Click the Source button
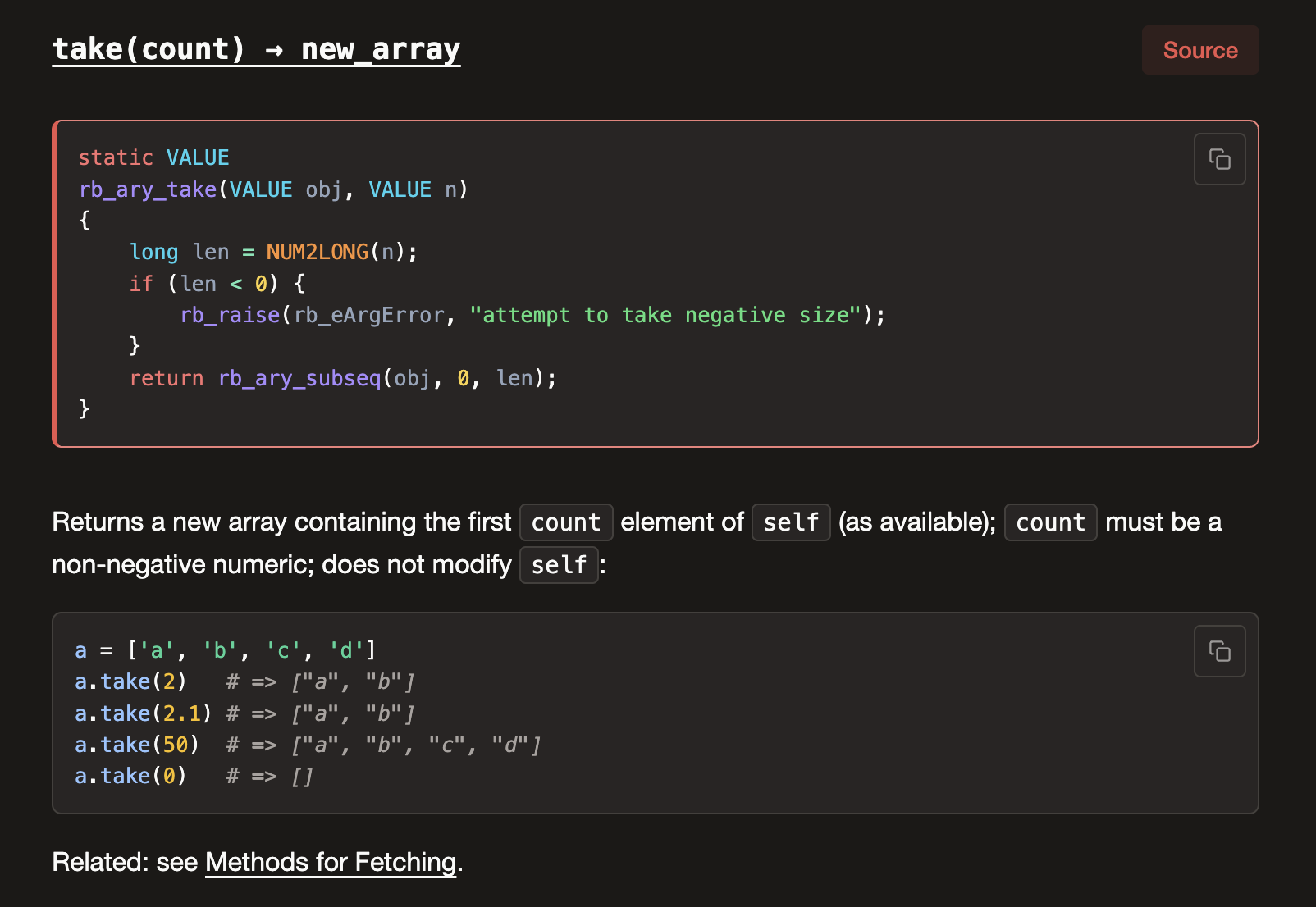 (x=1199, y=50)
